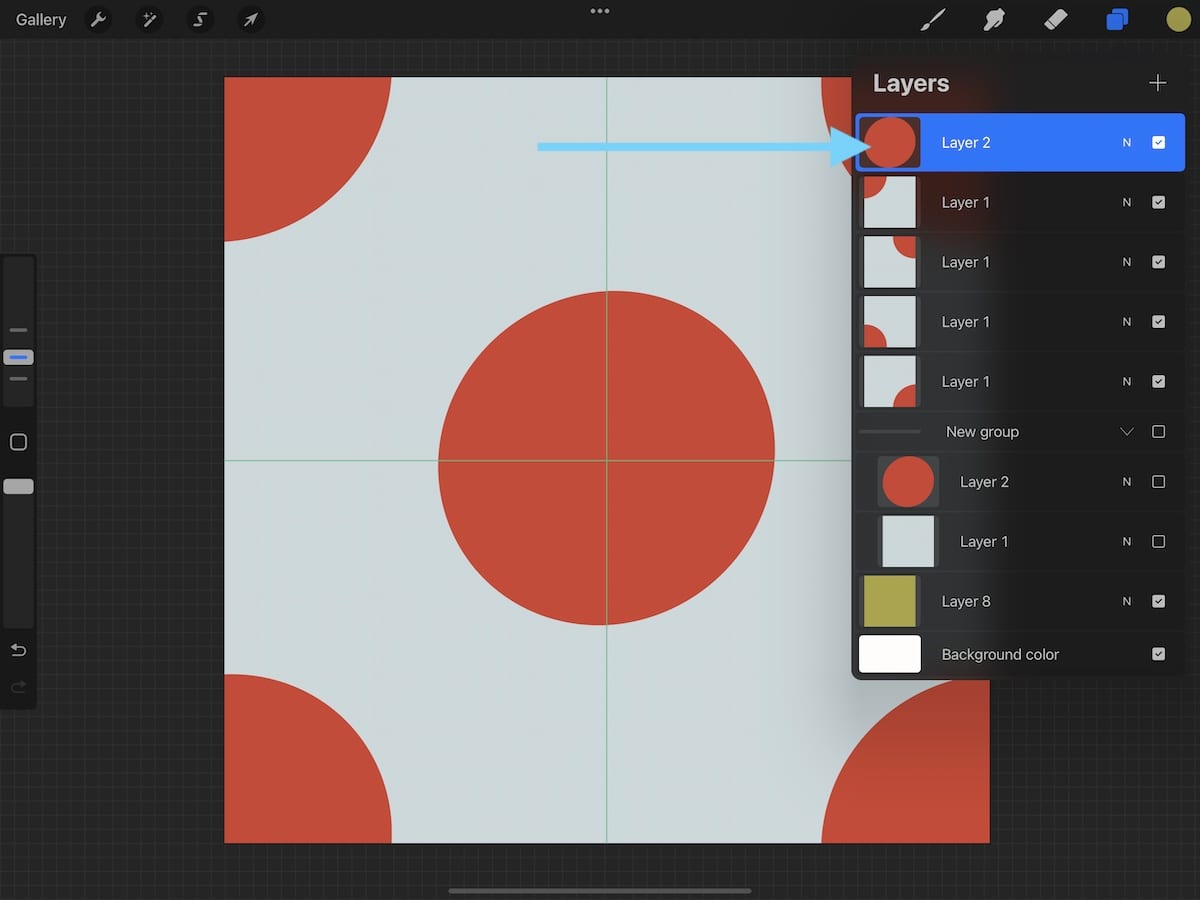
Task: Open blend mode N on Layer 8
Action: 1127,602
